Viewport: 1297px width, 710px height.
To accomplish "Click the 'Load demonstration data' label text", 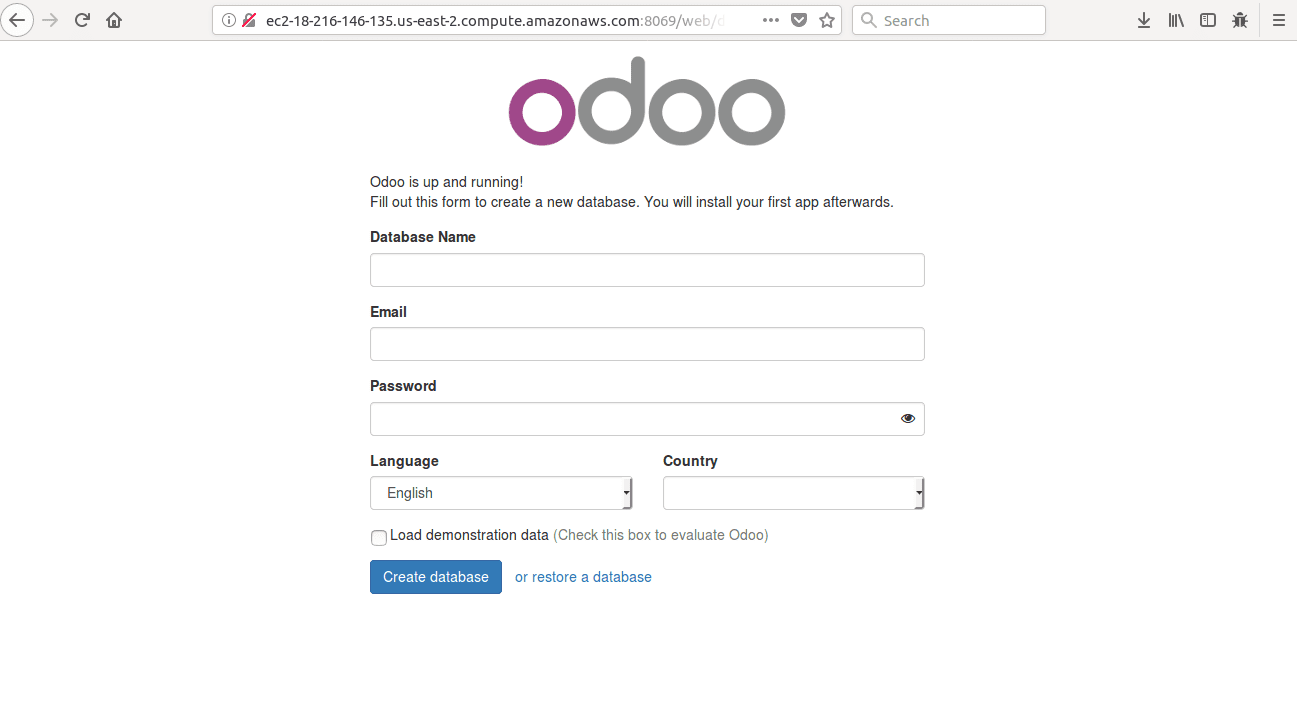I will pyautogui.click(x=469, y=535).
